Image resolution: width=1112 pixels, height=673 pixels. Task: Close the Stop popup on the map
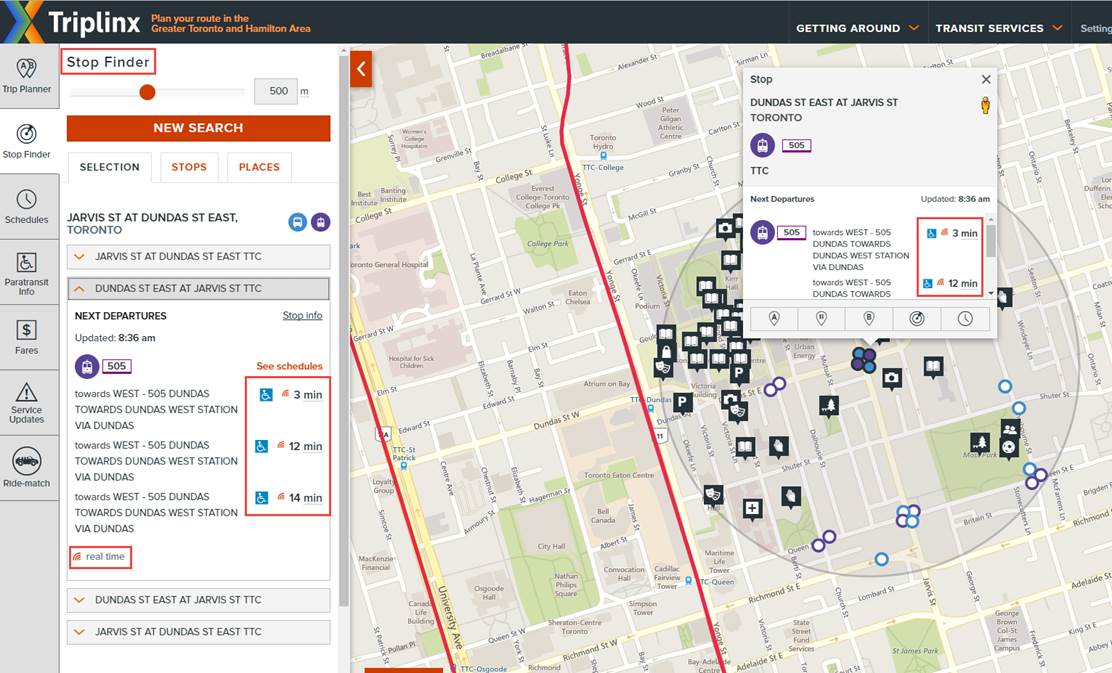tap(986, 79)
